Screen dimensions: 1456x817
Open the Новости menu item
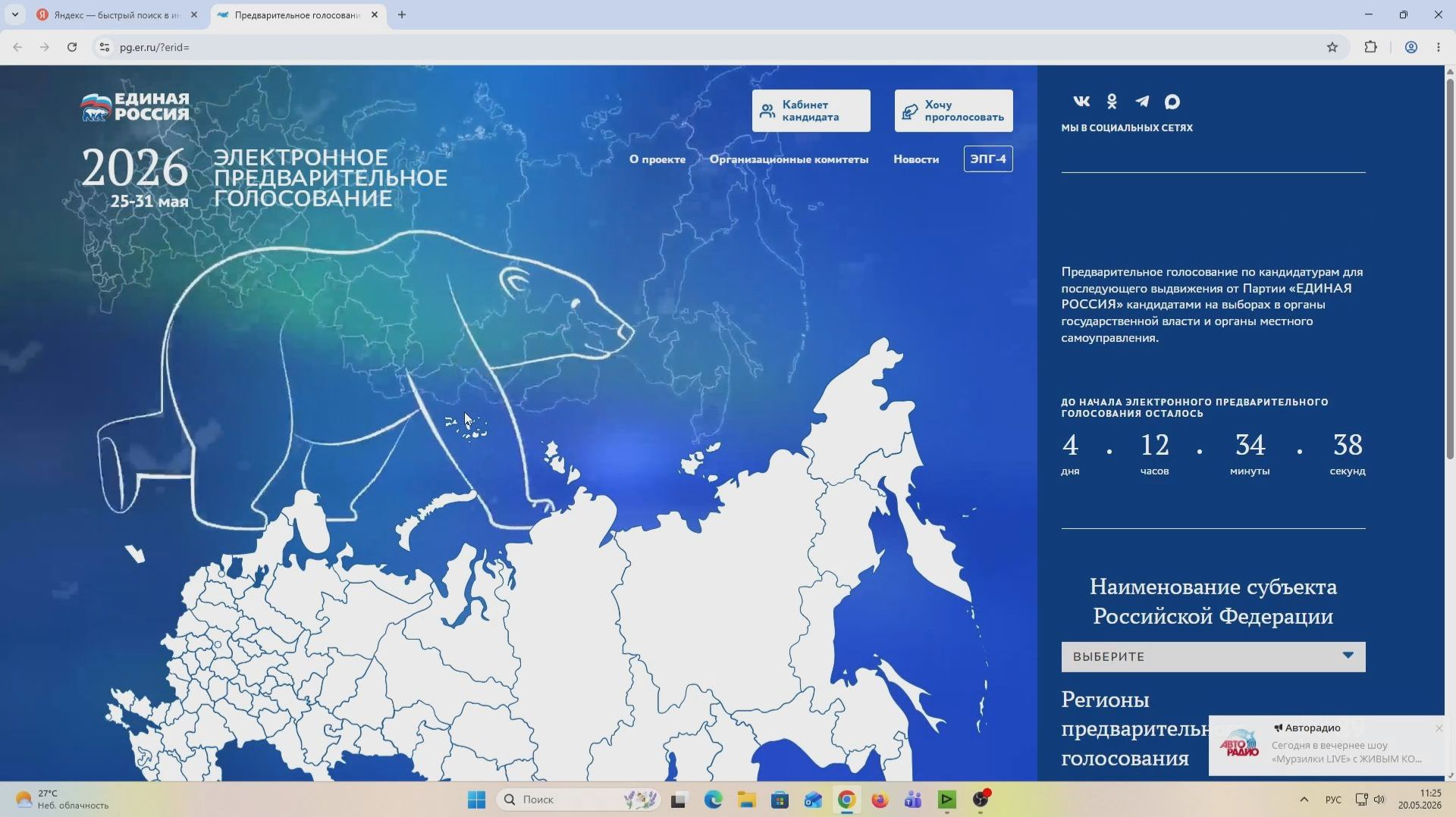point(916,159)
